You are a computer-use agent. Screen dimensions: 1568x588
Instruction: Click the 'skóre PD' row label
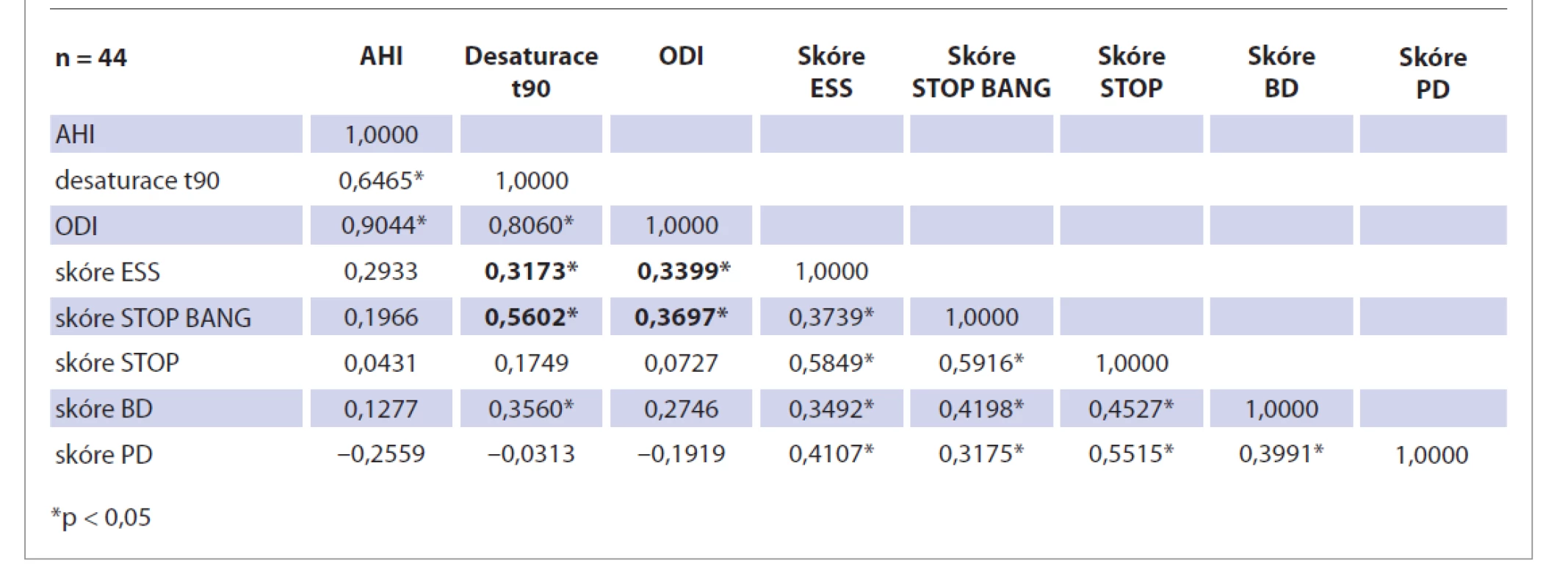104,454
